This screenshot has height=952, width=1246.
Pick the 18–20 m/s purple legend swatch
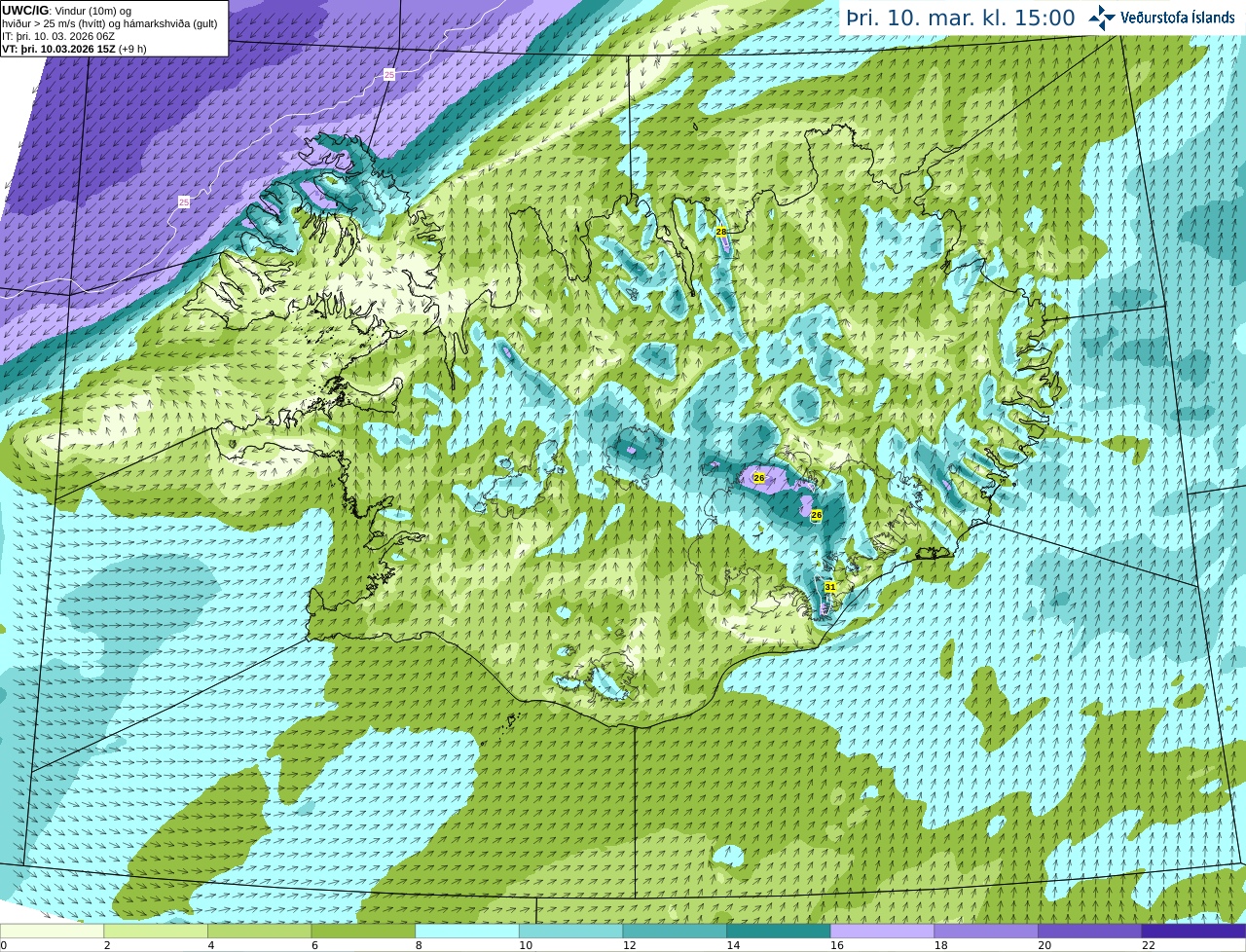pos(986,931)
